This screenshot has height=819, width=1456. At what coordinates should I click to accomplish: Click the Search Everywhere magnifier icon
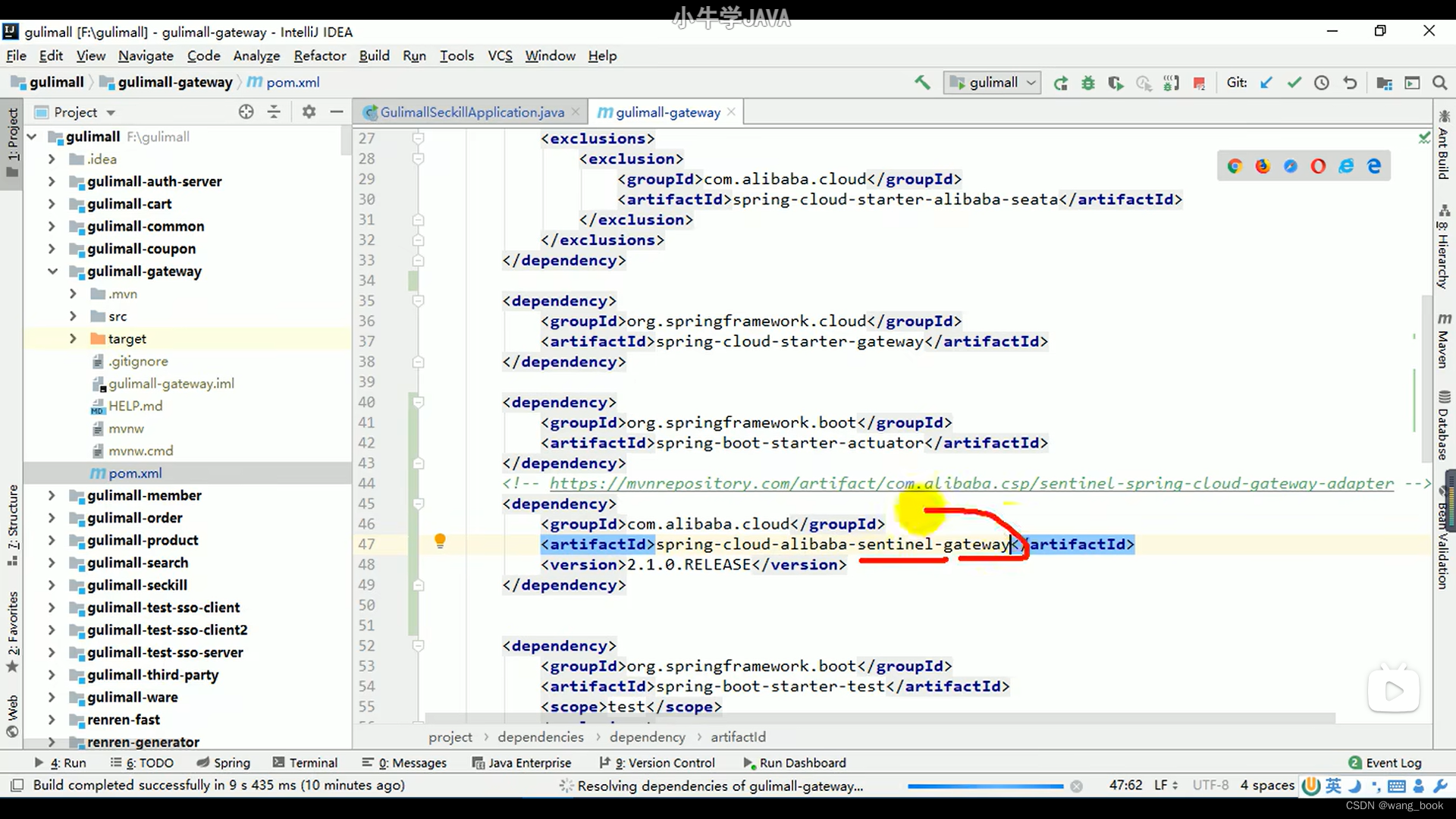point(1439,83)
